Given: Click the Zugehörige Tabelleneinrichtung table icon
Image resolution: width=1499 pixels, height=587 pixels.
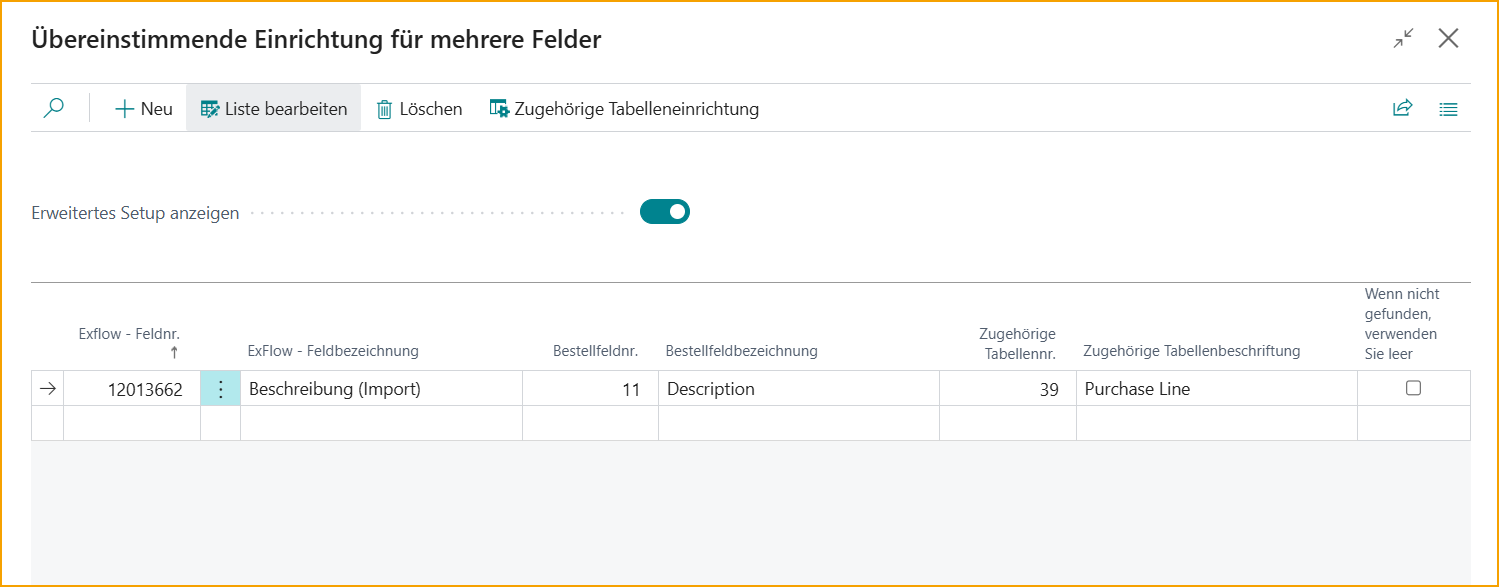Looking at the screenshot, I should point(499,109).
